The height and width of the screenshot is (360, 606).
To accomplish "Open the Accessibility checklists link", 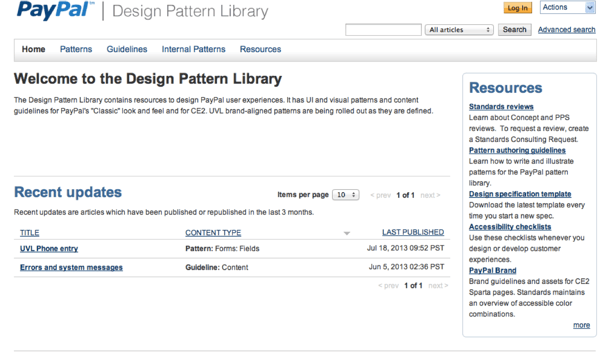I will click(510, 227).
